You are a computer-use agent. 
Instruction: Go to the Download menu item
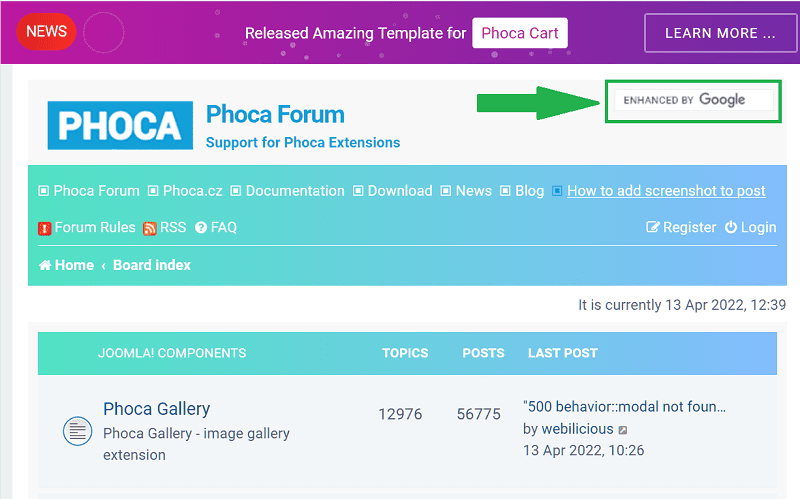tap(399, 191)
